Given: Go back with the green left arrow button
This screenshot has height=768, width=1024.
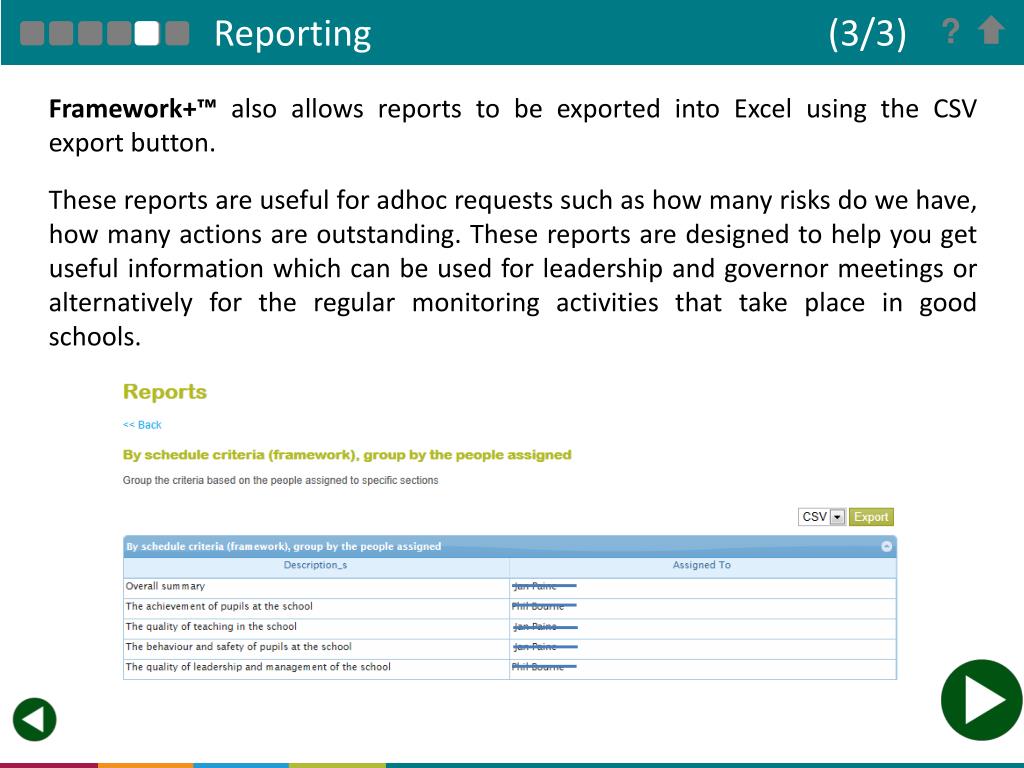Looking at the screenshot, I should click(35, 720).
